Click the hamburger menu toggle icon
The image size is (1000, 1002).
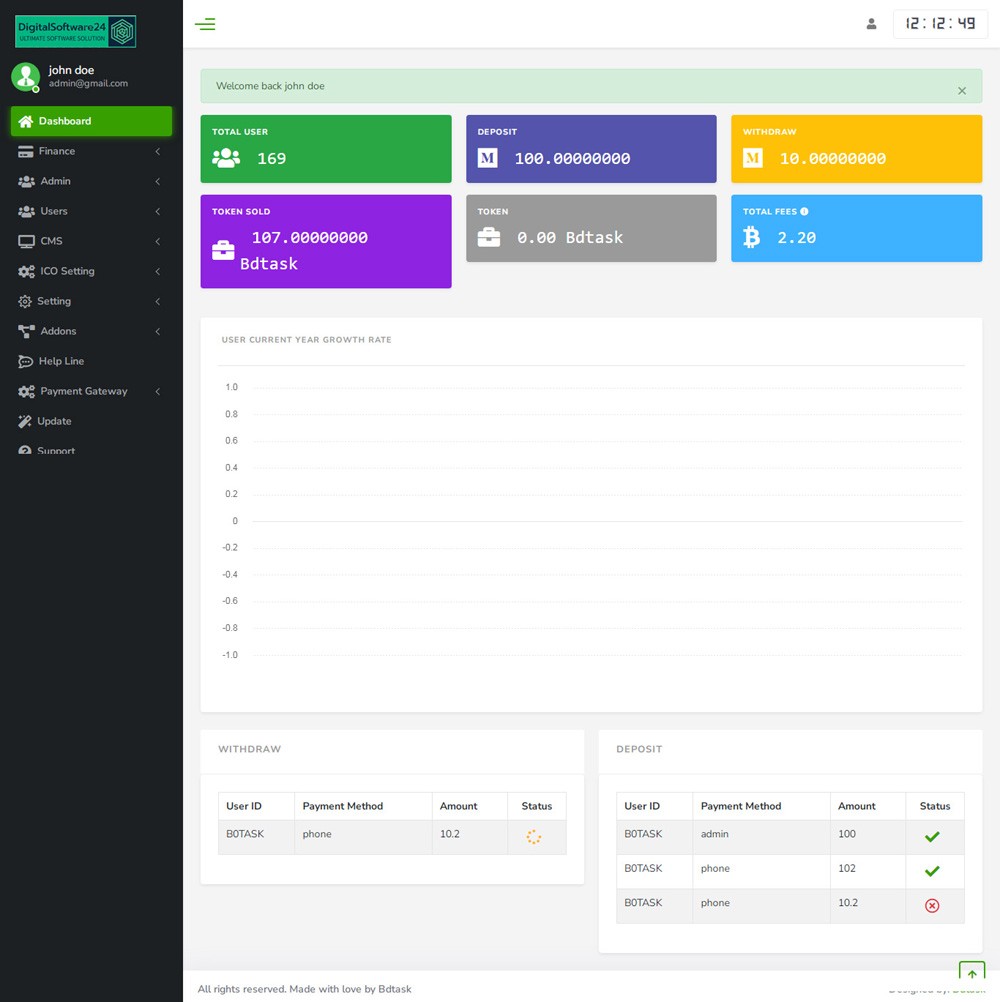pyautogui.click(x=205, y=24)
